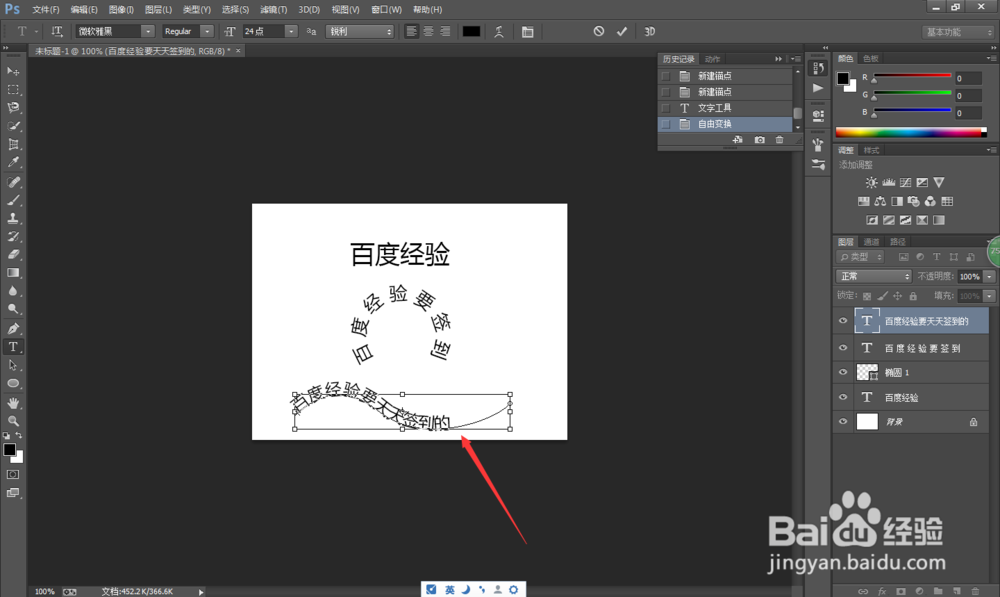Click the text color swatch in options bar
This screenshot has width=1000, height=597.
point(471,31)
